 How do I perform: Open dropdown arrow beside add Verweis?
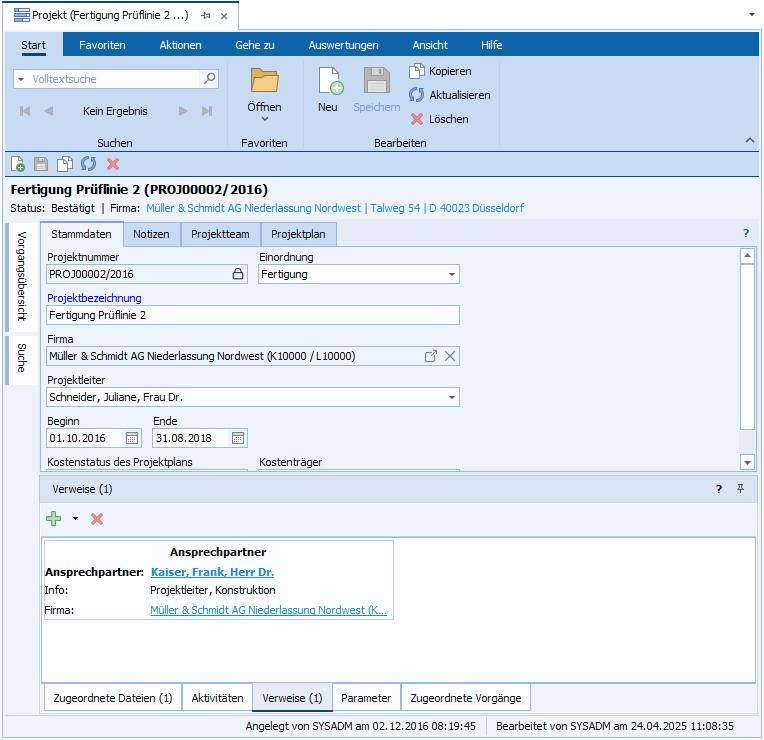[x=75, y=519]
